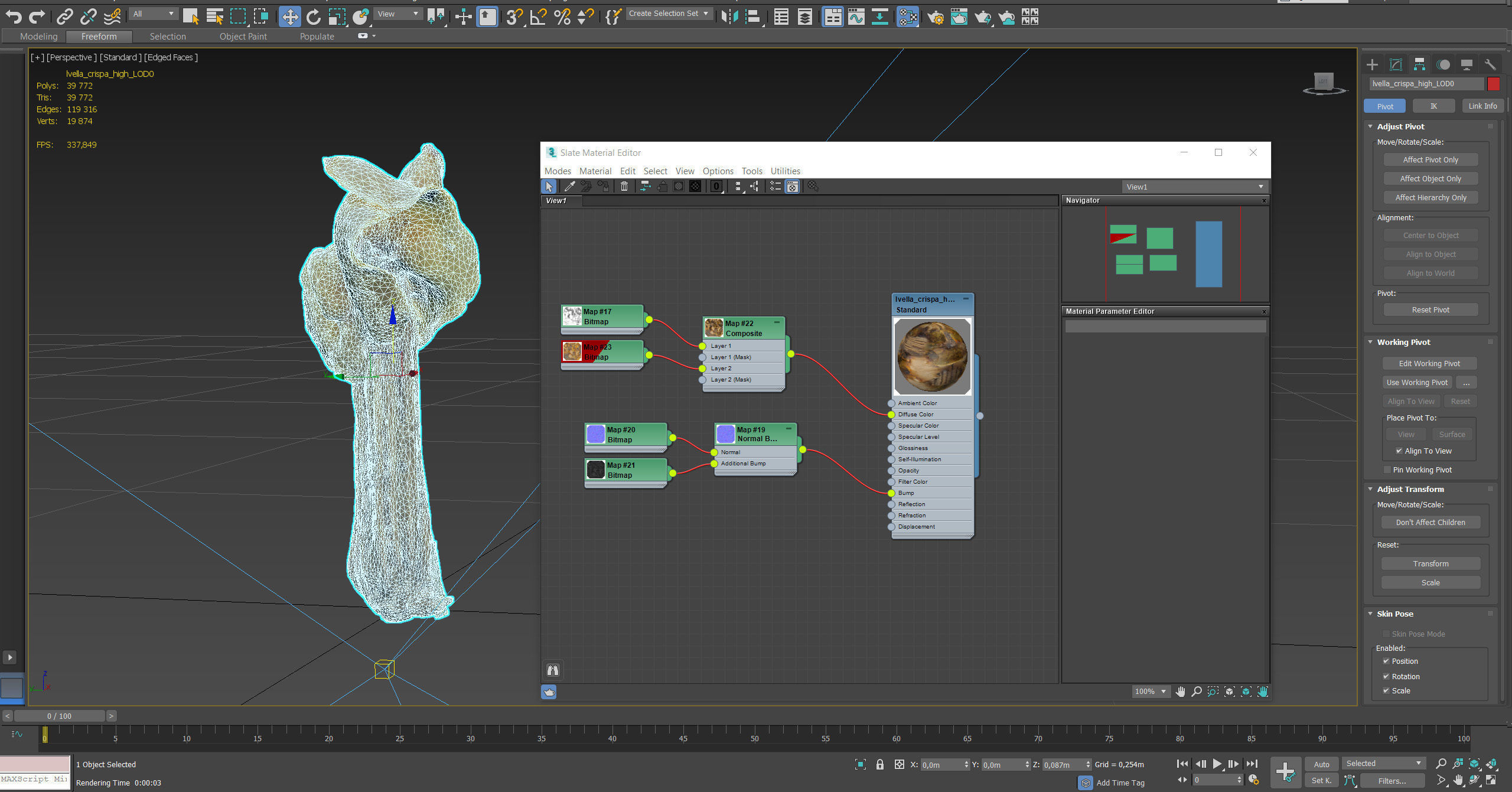Viewport: 1512px width, 792px height.
Task: Open the reference coordinate View dropdown
Action: click(x=398, y=14)
